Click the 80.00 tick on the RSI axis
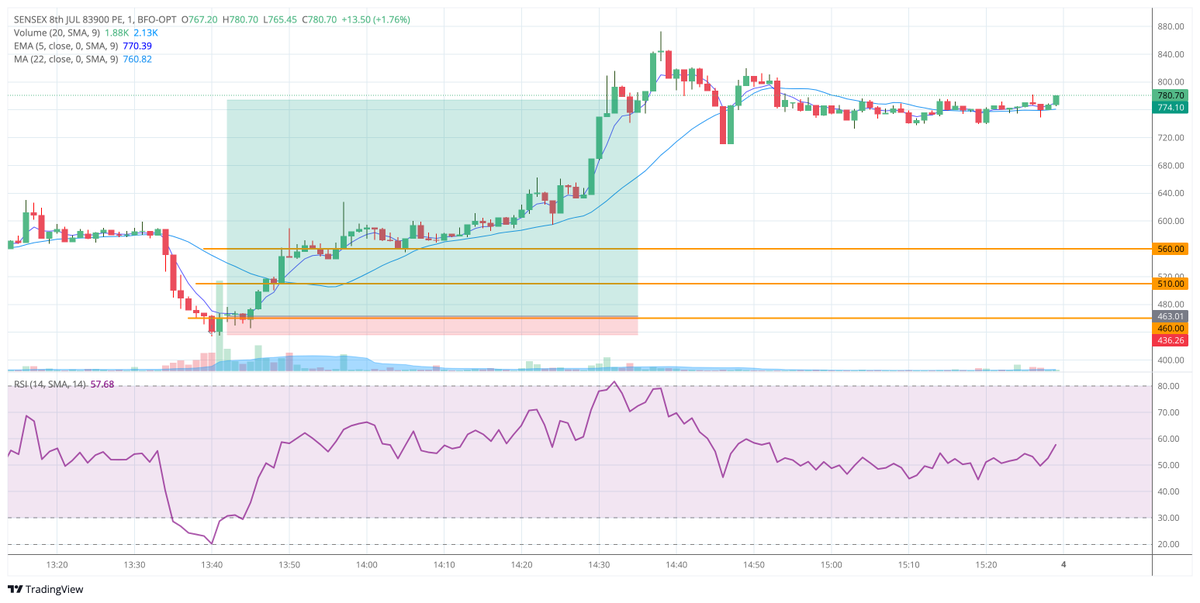The image size is (1200, 603). [x=1168, y=386]
